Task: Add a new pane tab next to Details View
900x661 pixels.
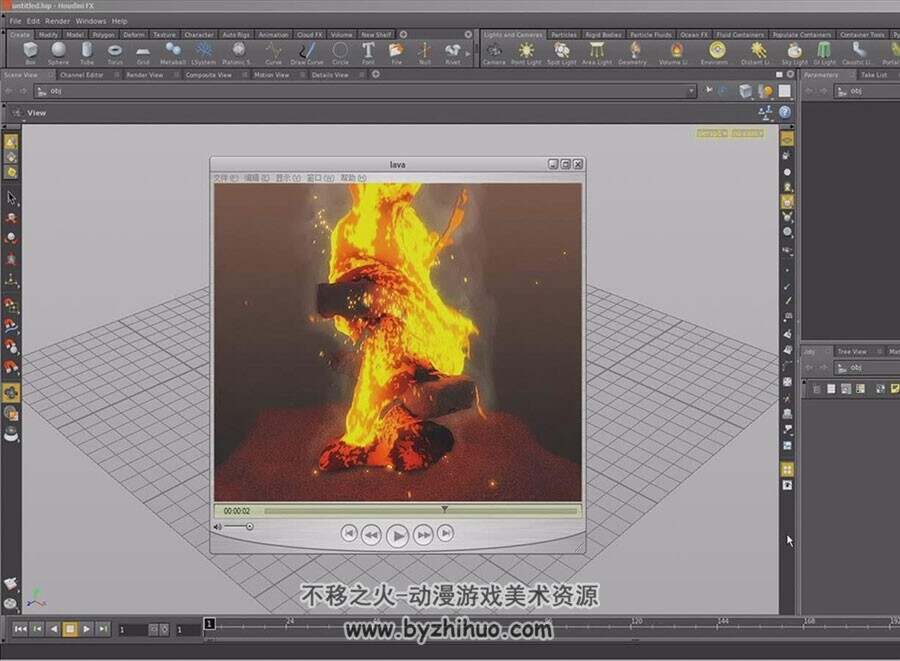Action: (x=375, y=75)
